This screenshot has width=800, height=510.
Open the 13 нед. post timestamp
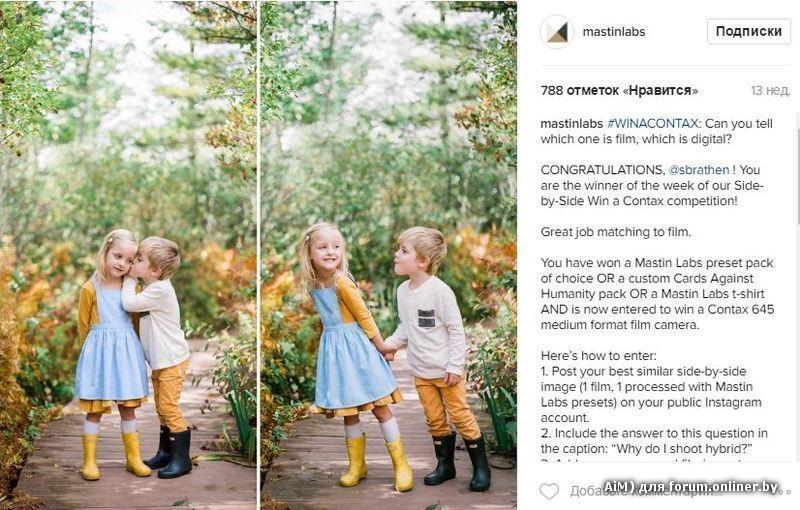[x=770, y=91]
